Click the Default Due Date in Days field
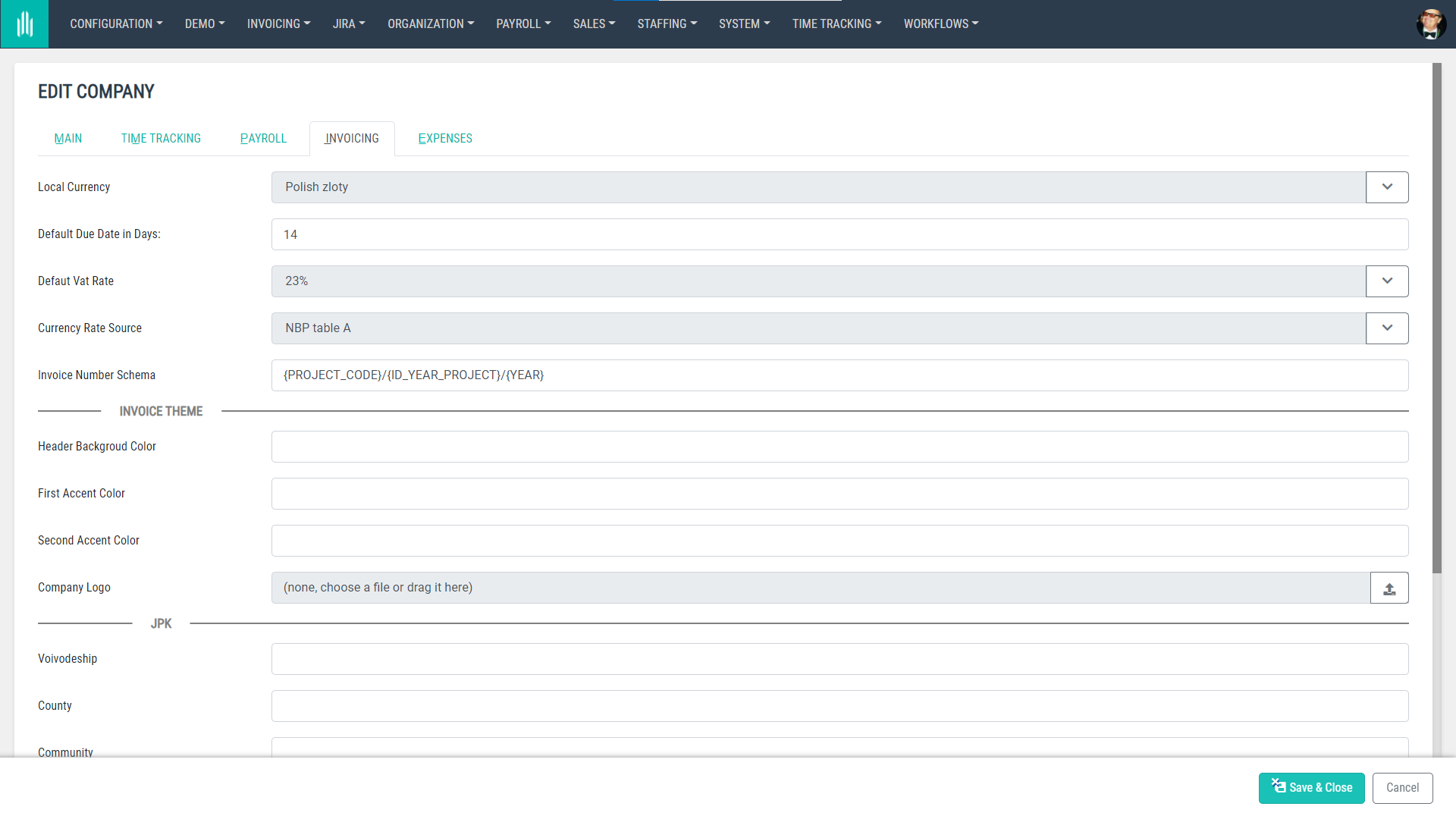1456x819 pixels. tap(839, 234)
